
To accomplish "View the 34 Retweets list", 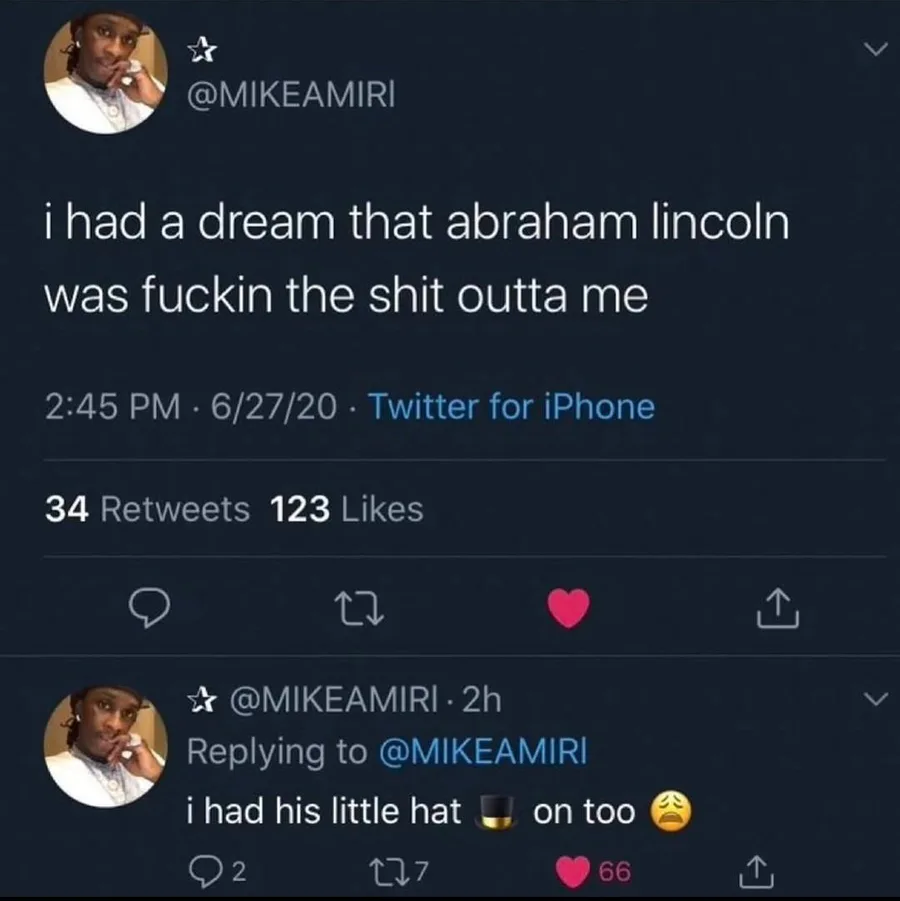I will pos(148,510).
